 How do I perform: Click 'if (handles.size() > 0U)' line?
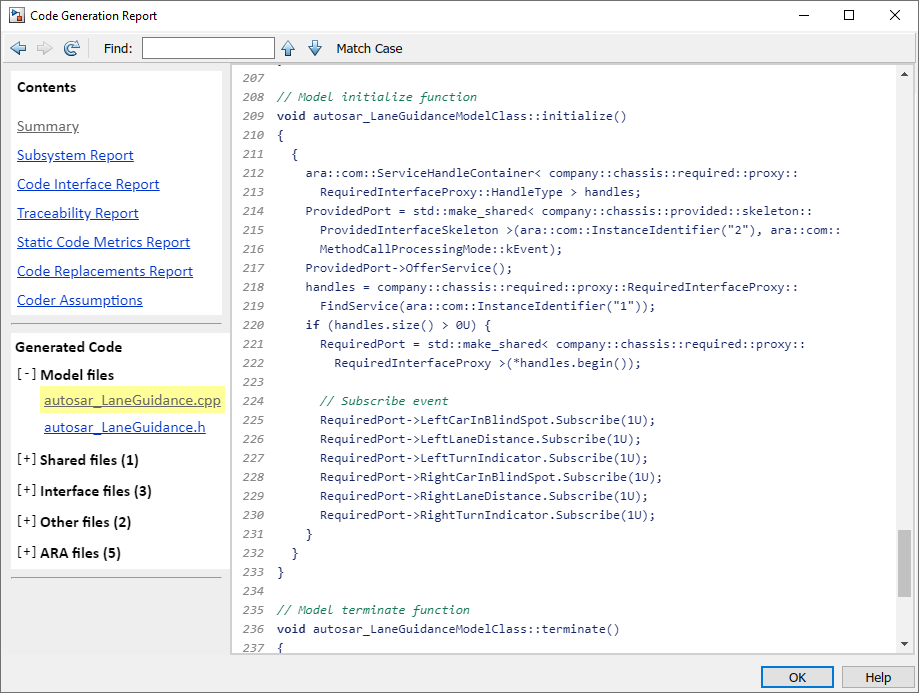click(399, 325)
